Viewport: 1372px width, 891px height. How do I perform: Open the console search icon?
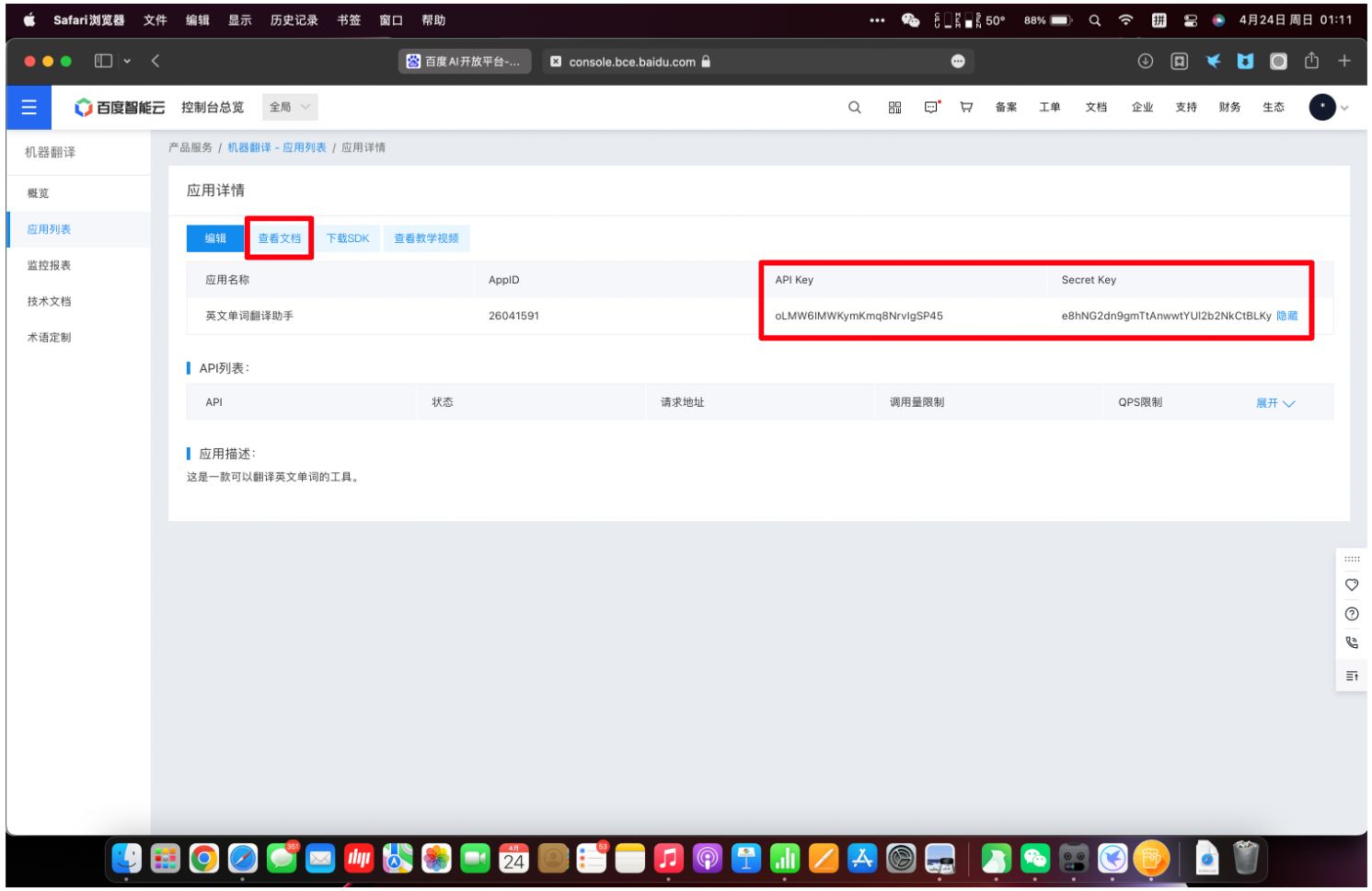(855, 108)
